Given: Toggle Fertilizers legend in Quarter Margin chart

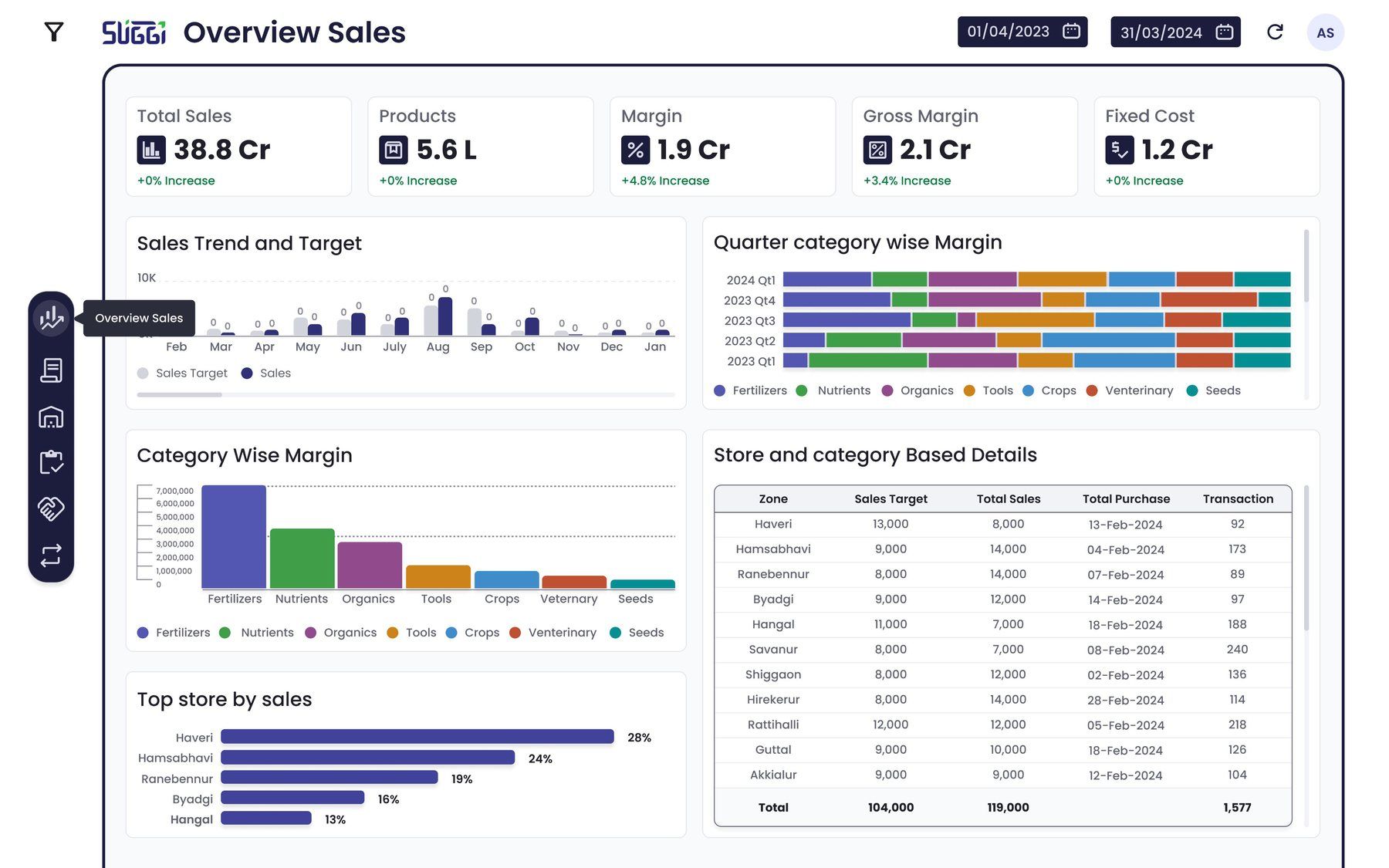Looking at the screenshot, I should click(751, 391).
